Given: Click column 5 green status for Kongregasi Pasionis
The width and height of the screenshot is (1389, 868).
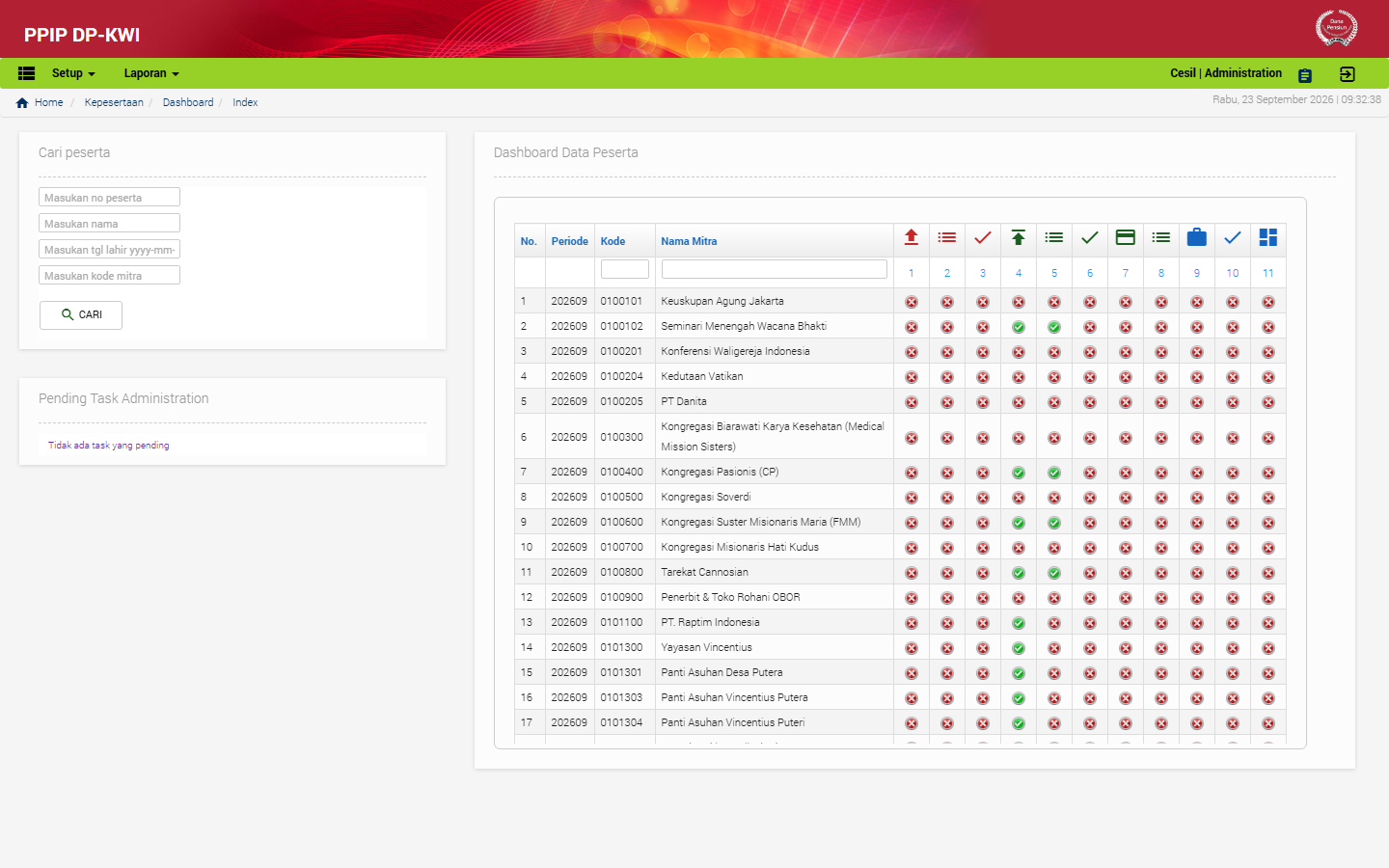Looking at the screenshot, I should click(x=1054, y=473).
